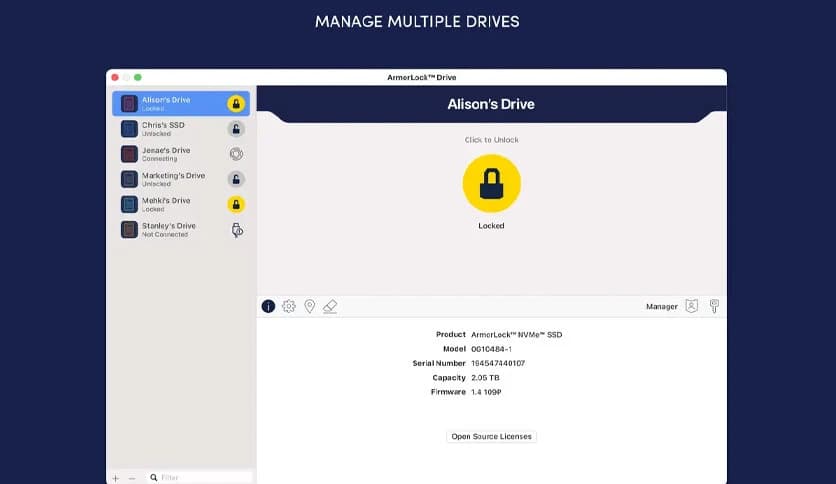The image size is (836, 484).
Task: Click the plus button to add drive
Action: pyautogui.click(x=116, y=478)
